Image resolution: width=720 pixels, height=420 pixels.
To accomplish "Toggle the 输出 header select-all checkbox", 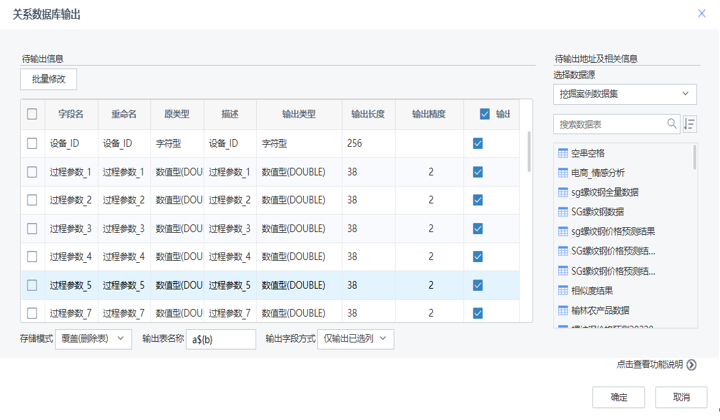I will (485, 114).
